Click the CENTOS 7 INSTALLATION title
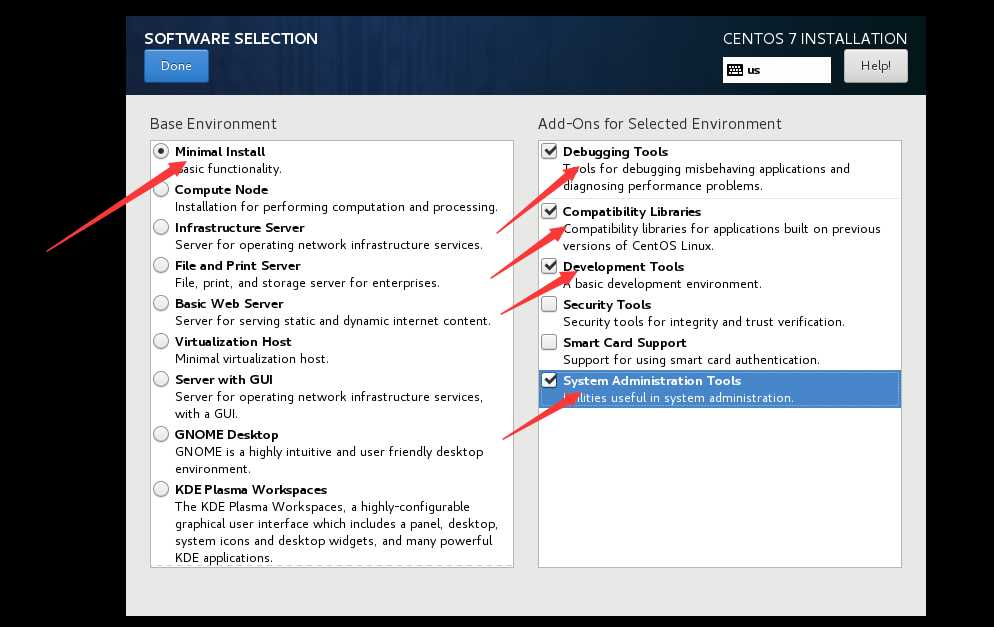 [x=815, y=39]
